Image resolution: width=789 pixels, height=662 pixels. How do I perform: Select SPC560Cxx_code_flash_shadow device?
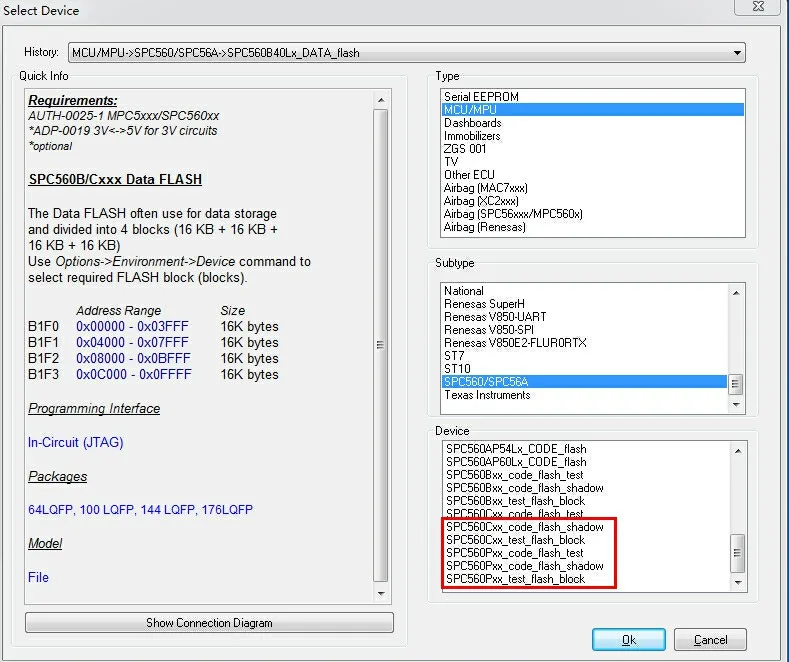[525, 527]
